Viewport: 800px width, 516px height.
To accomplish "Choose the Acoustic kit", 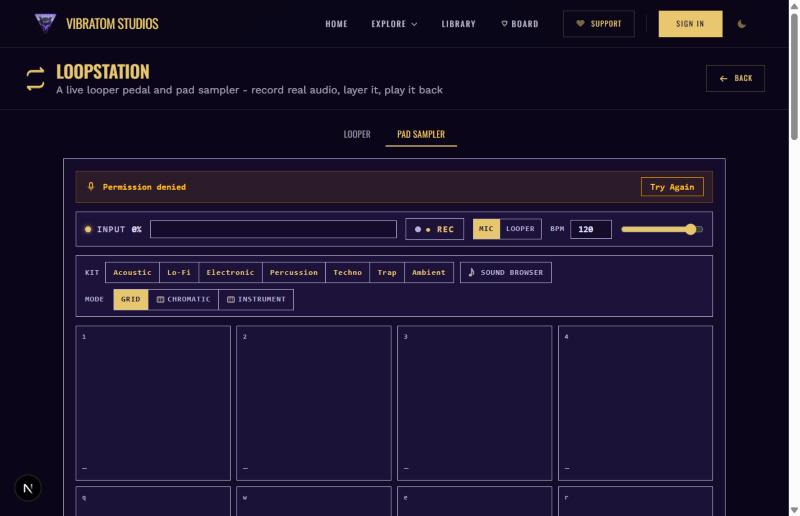I will tap(132, 273).
